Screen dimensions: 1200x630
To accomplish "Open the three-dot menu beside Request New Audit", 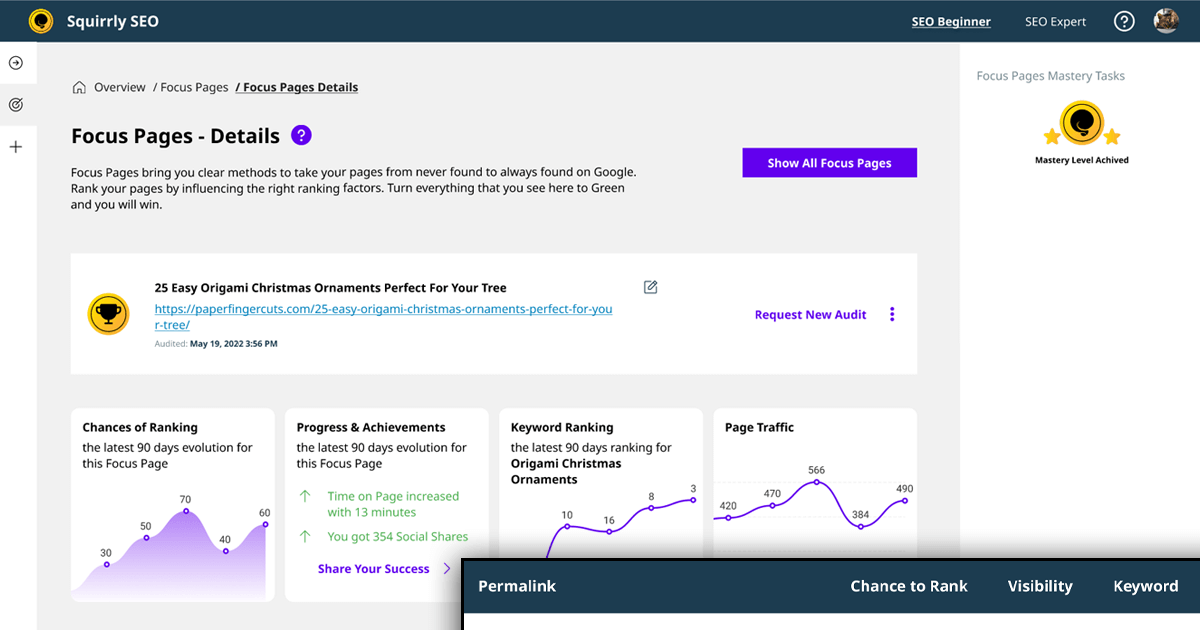I will click(x=892, y=314).
